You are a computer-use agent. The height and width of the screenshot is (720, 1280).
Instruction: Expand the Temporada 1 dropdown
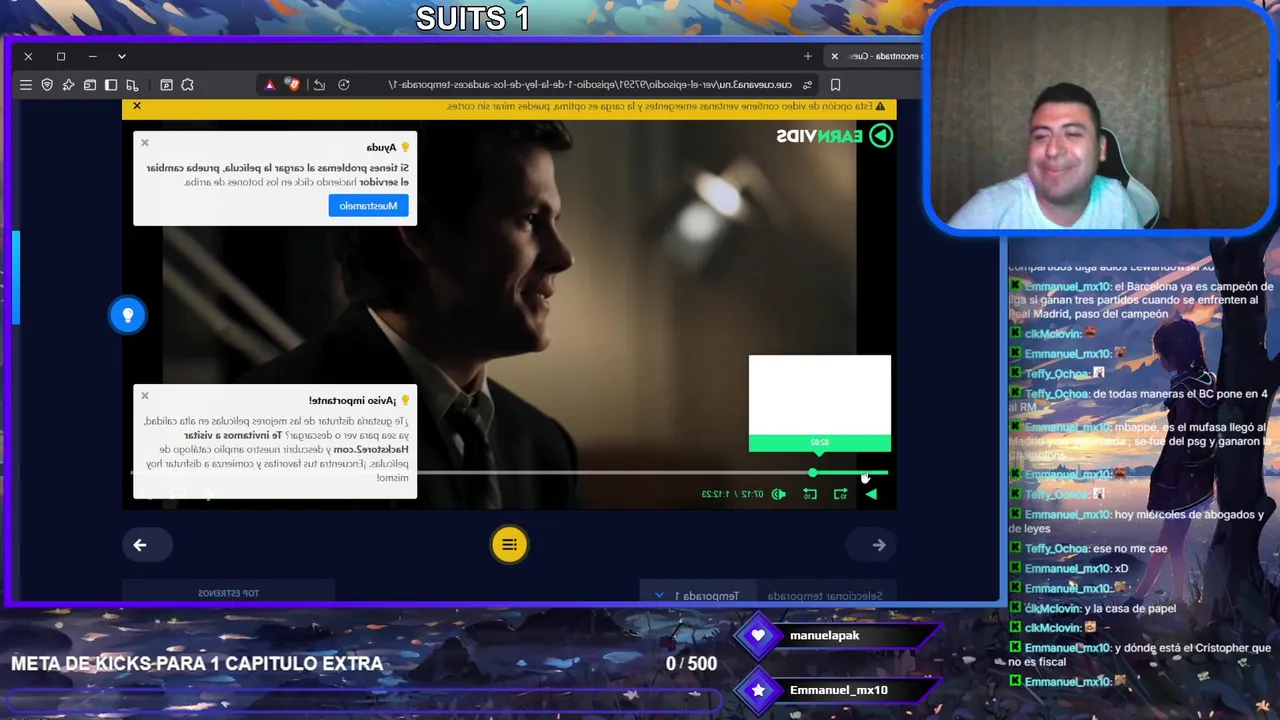click(697, 596)
